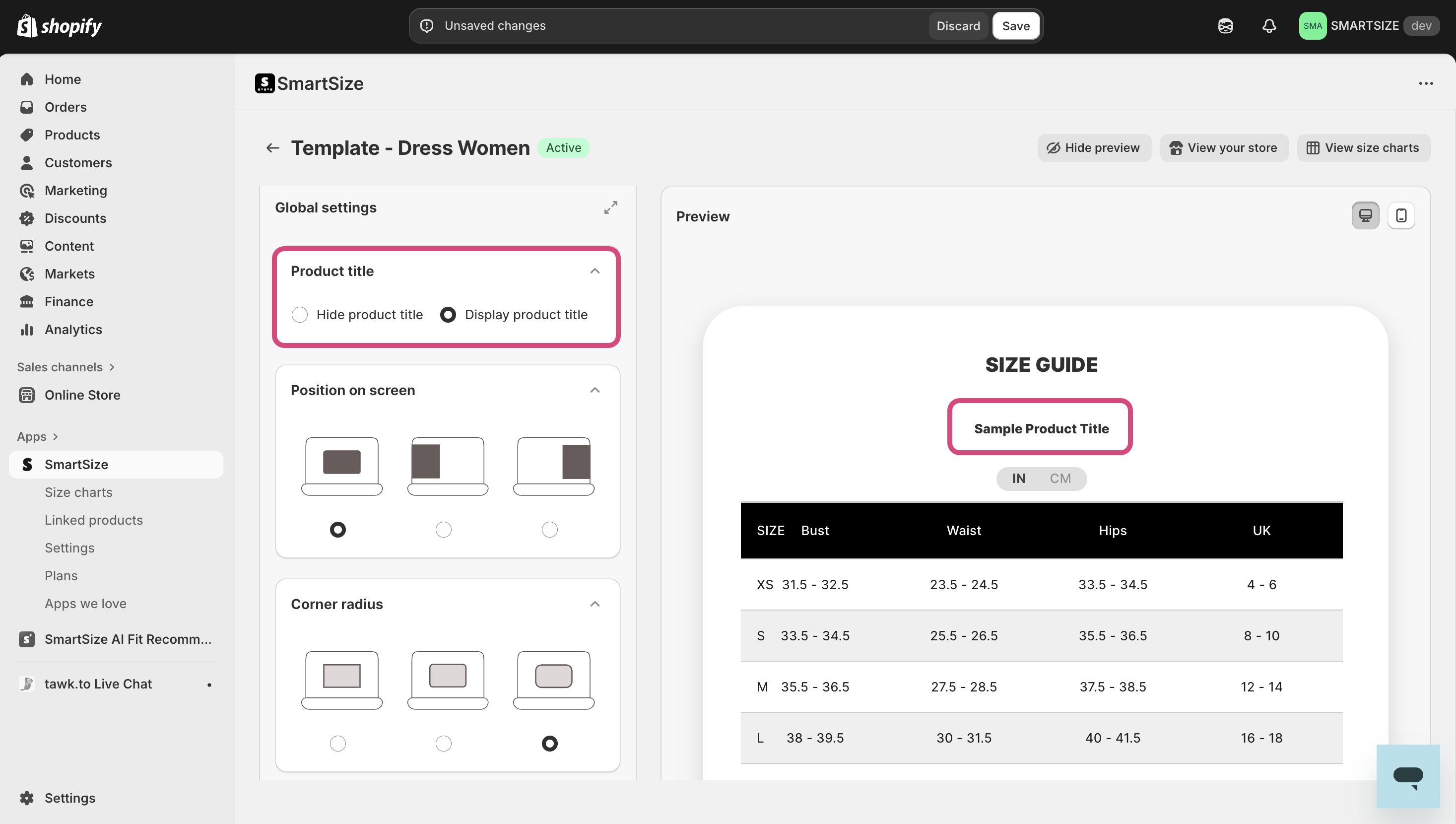
Task: Click the Hide preview button
Action: pyautogui.click(x=1093, y=148)
